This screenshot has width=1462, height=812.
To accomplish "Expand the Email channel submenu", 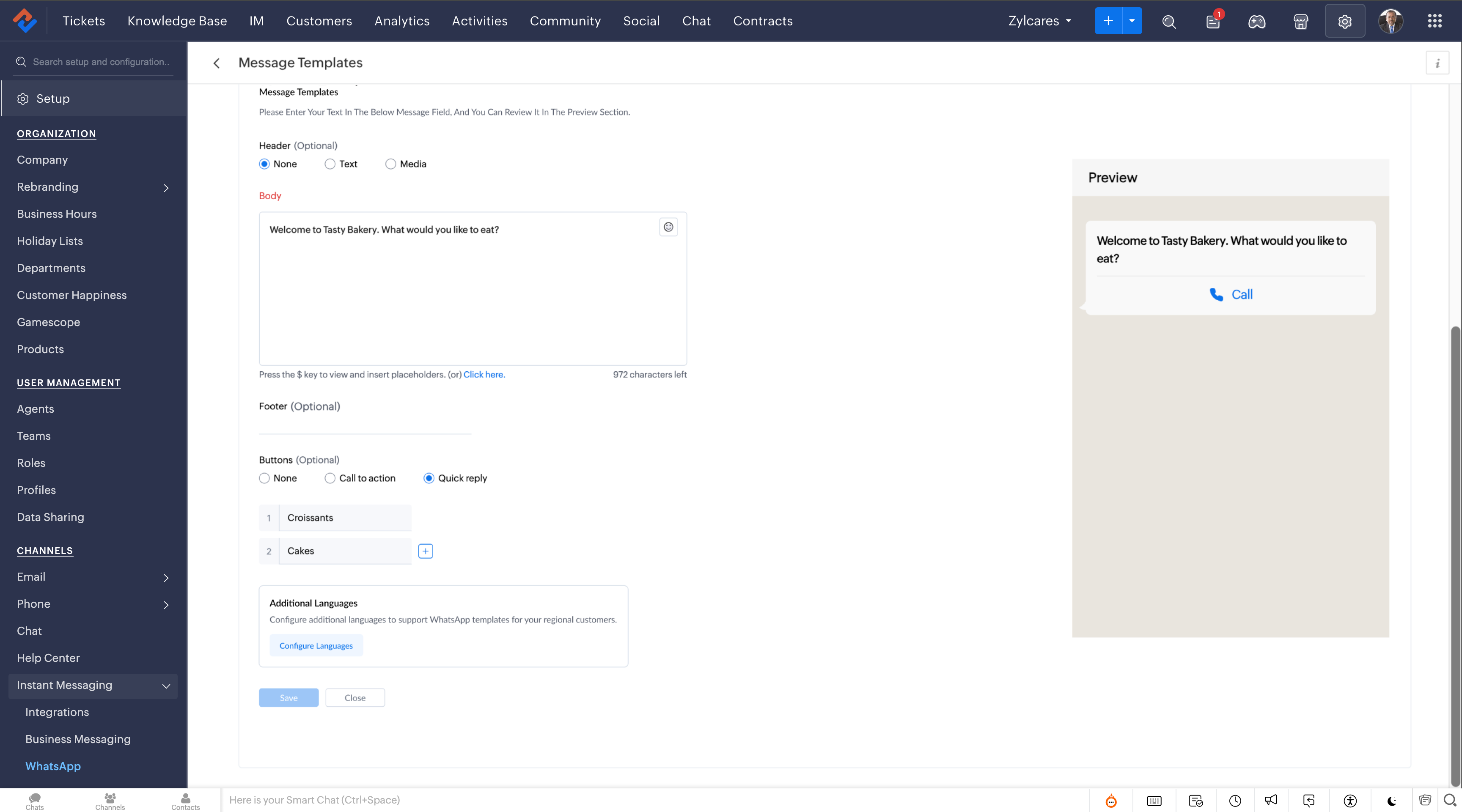I will click(166, 578).
